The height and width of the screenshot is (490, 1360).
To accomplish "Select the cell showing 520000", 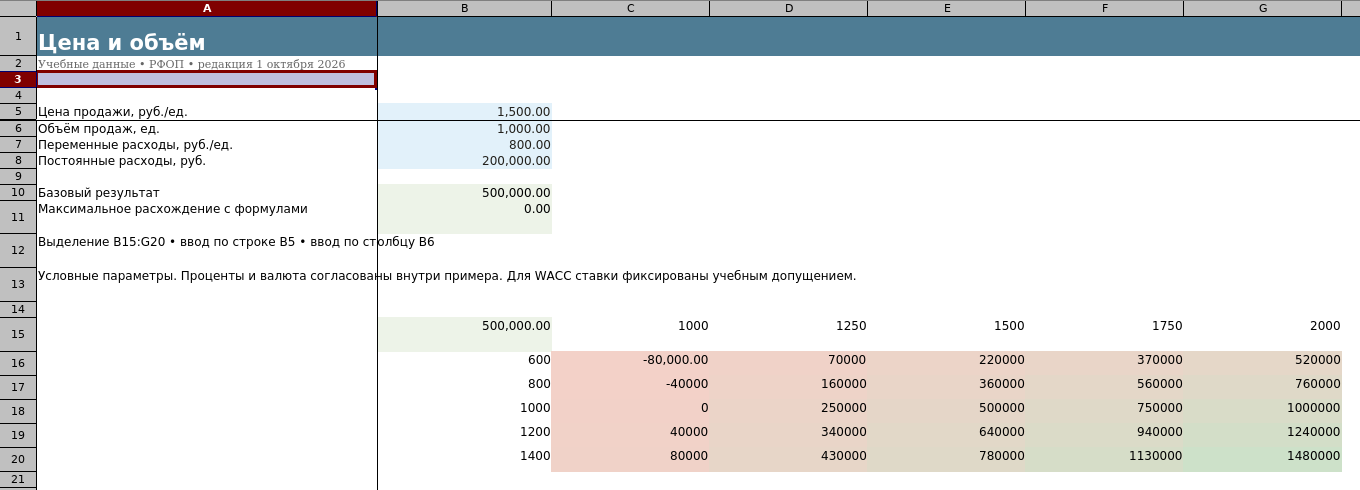I will 1262,363.
